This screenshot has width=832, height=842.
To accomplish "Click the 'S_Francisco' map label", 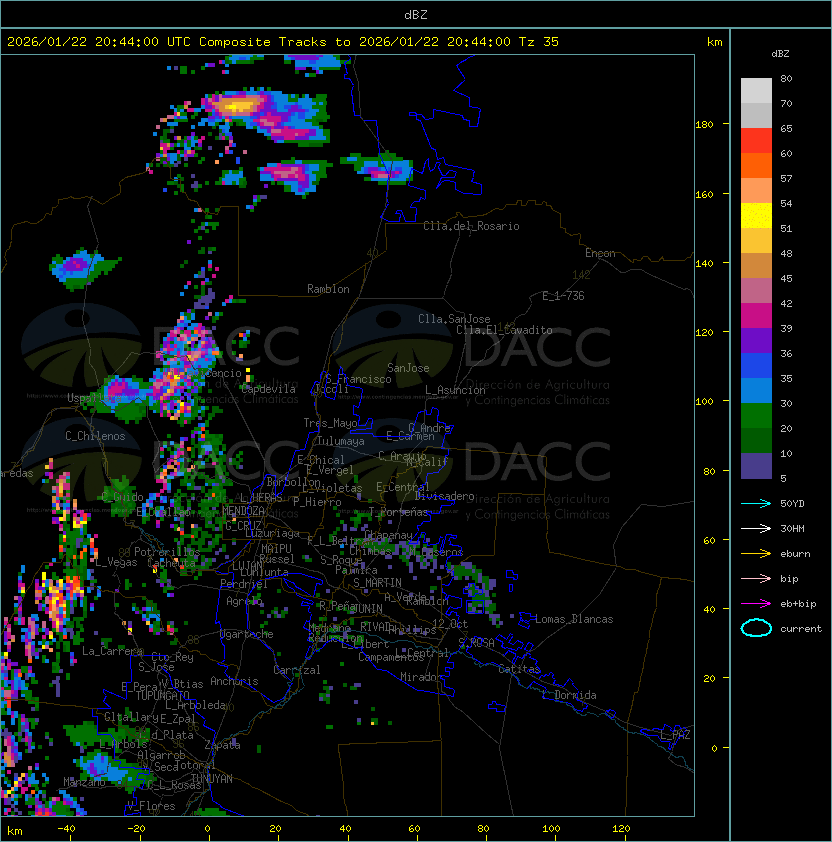I will coord(358,379).
